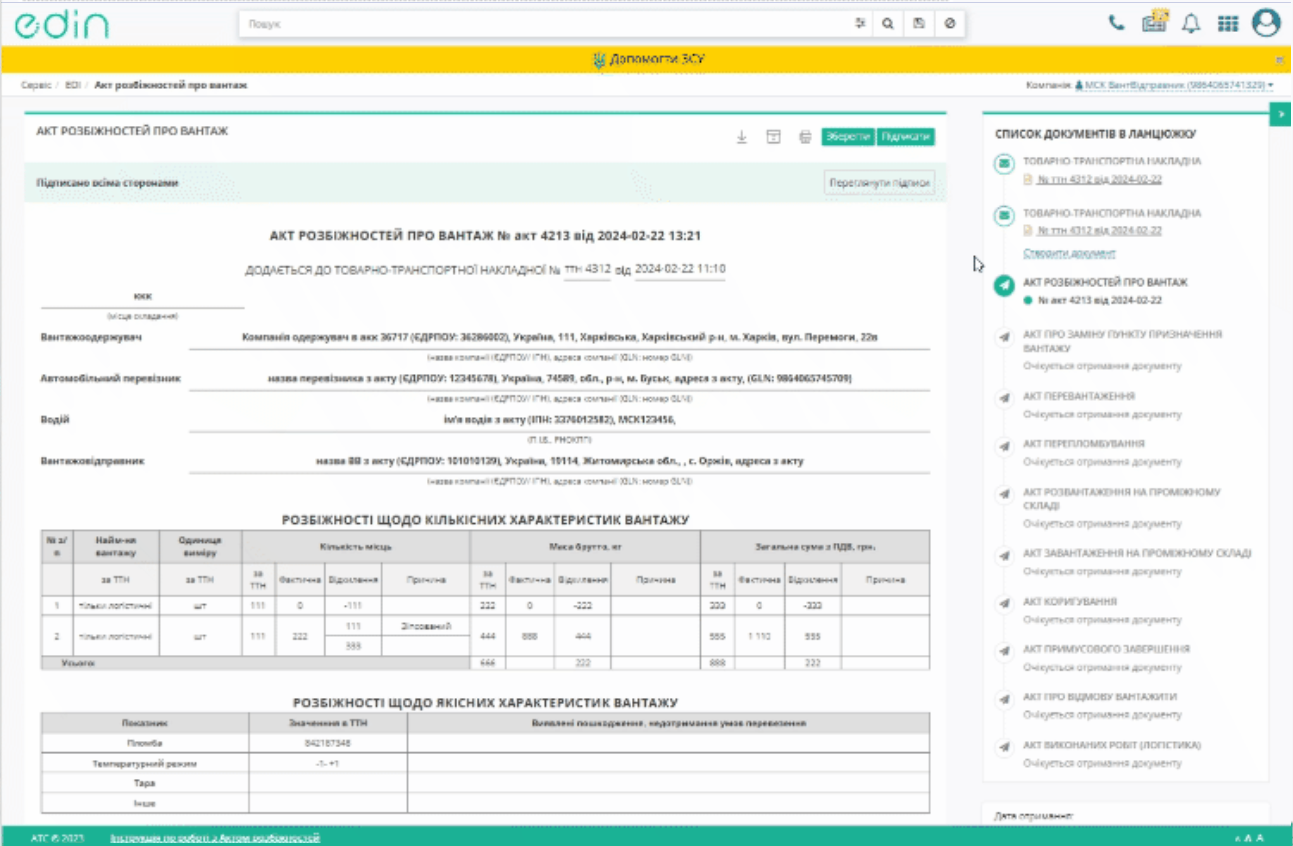The width and height of the screenshot is (1293, 846).
Task: Click second ТОВАРНО-ТРАНСПОРТНА НАКЛАДНА envelope icon
Action: tap(1004, 215)
